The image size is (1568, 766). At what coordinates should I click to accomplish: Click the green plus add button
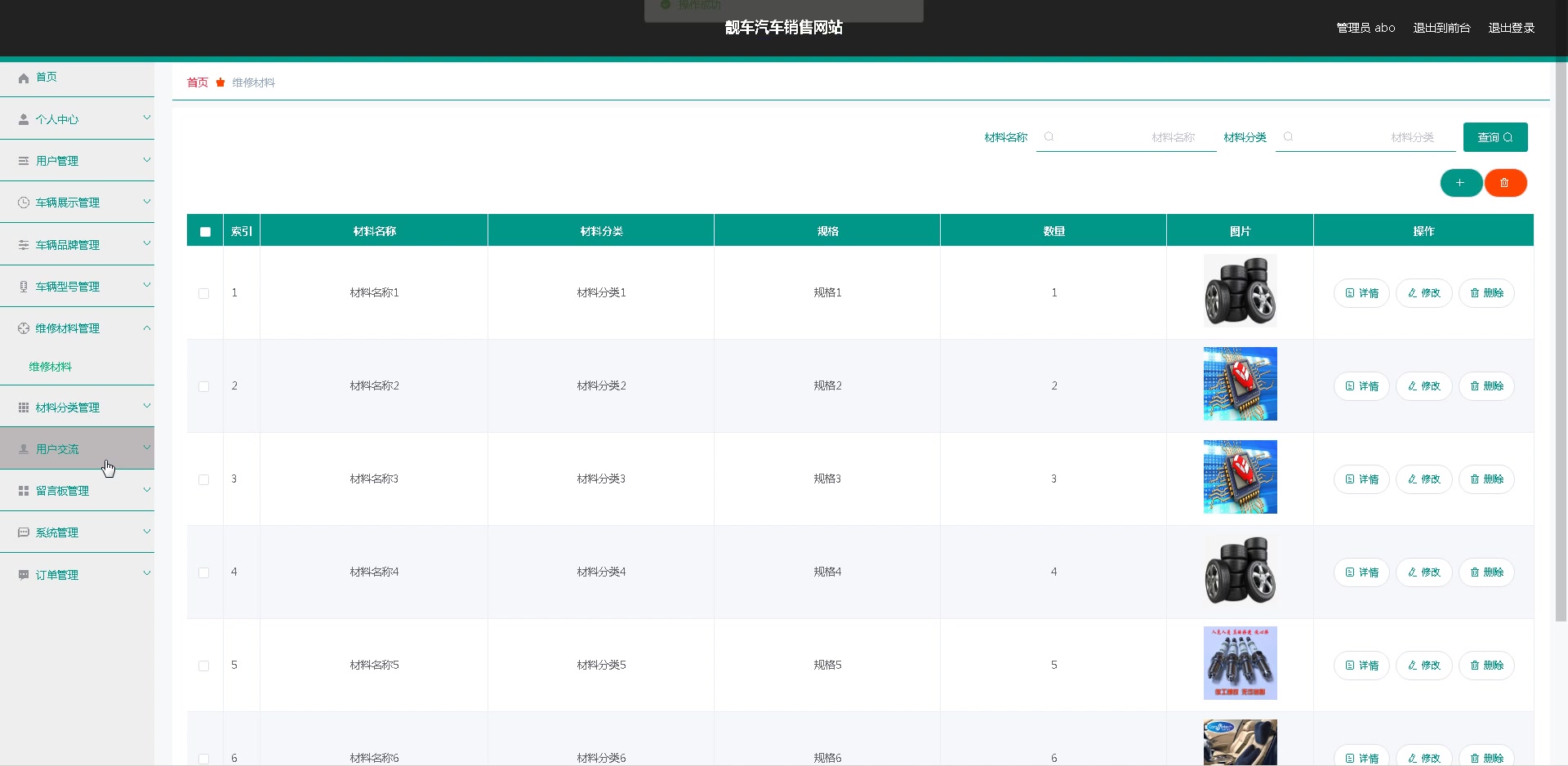pyautogui.click(x=1461, y=183)
